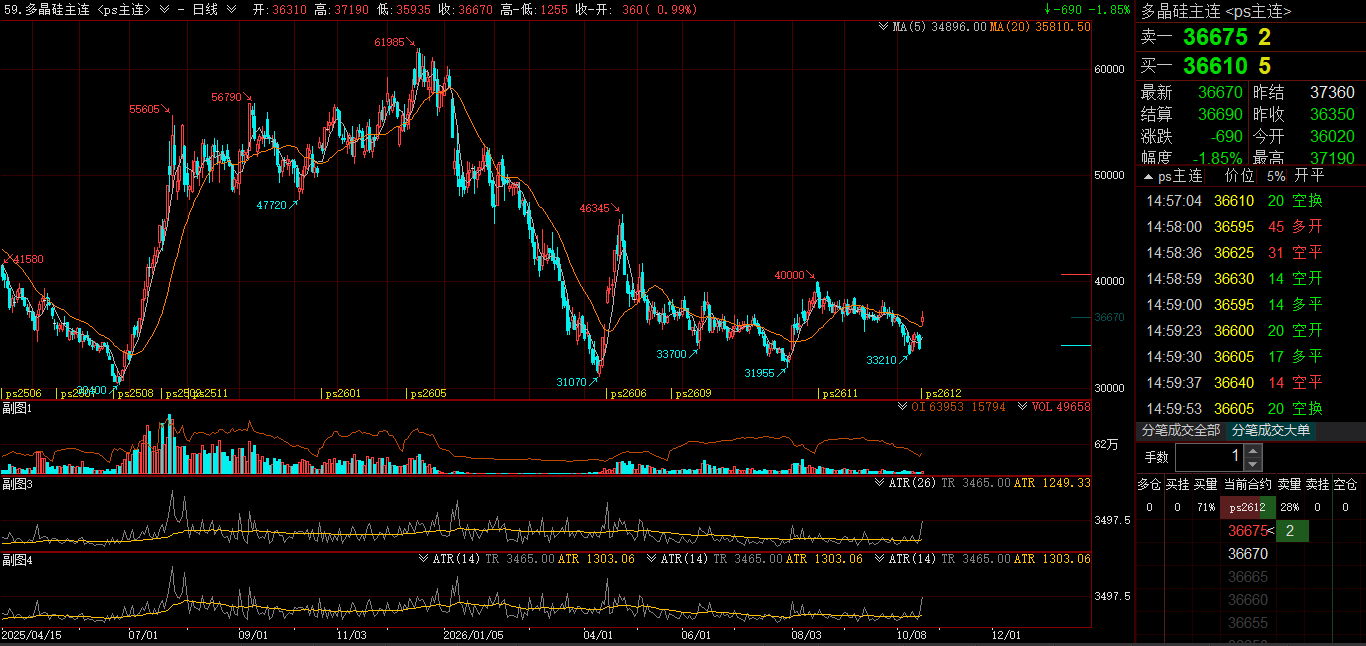Screen dimensions: 1366x646
Task: Switch to 分笔成交全部 tab
Action: pos(1181,430)
